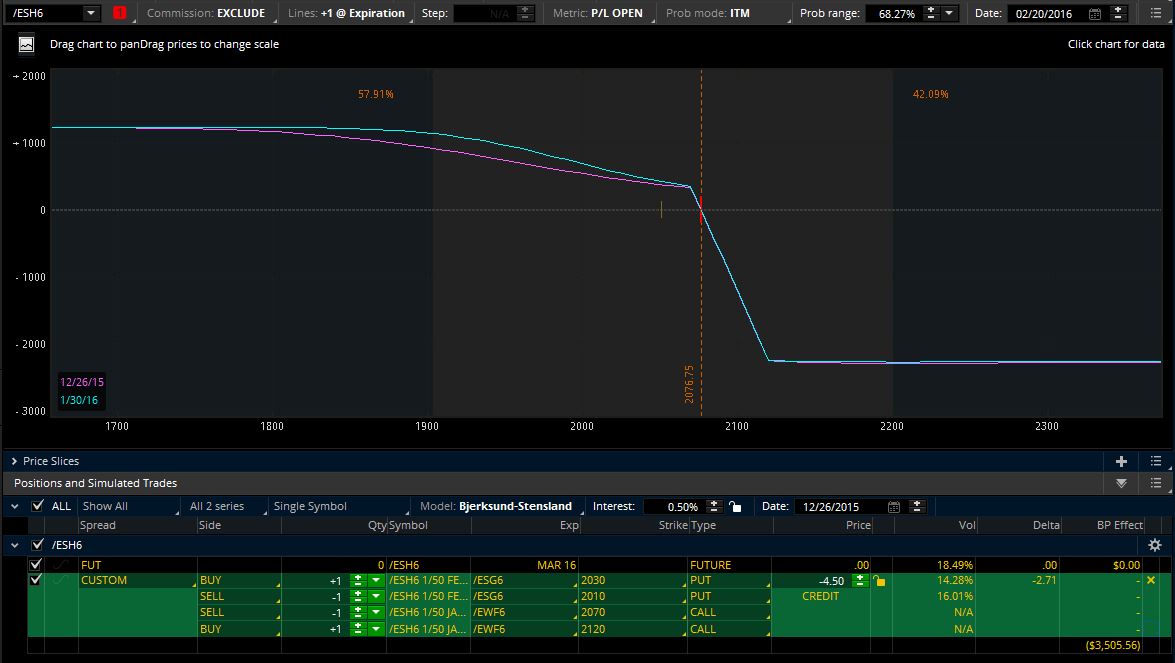Toggle the interest rate lock icon
The image size is (1175, 663).
(x=735, y=506)
